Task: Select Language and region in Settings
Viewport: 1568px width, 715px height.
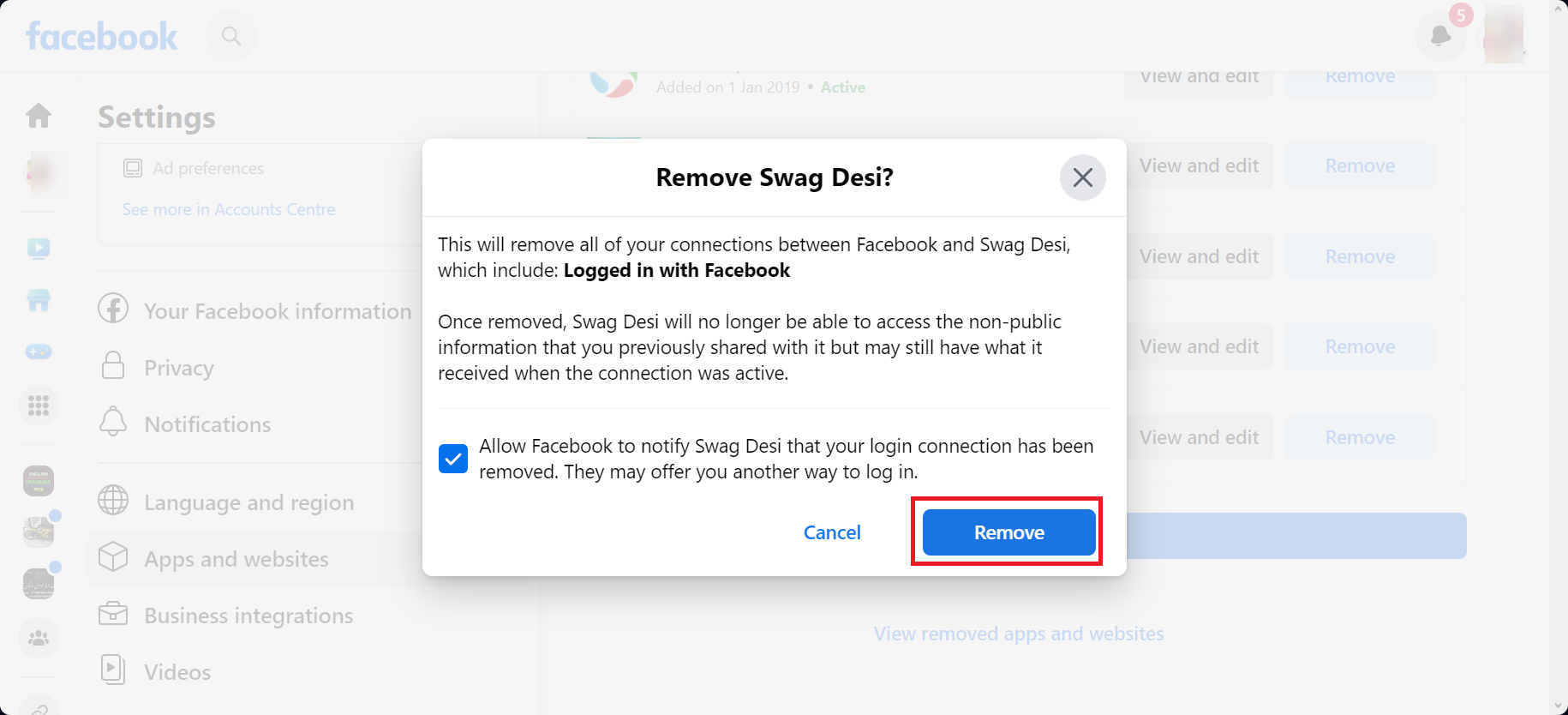Action: click(x=248, y=502)
